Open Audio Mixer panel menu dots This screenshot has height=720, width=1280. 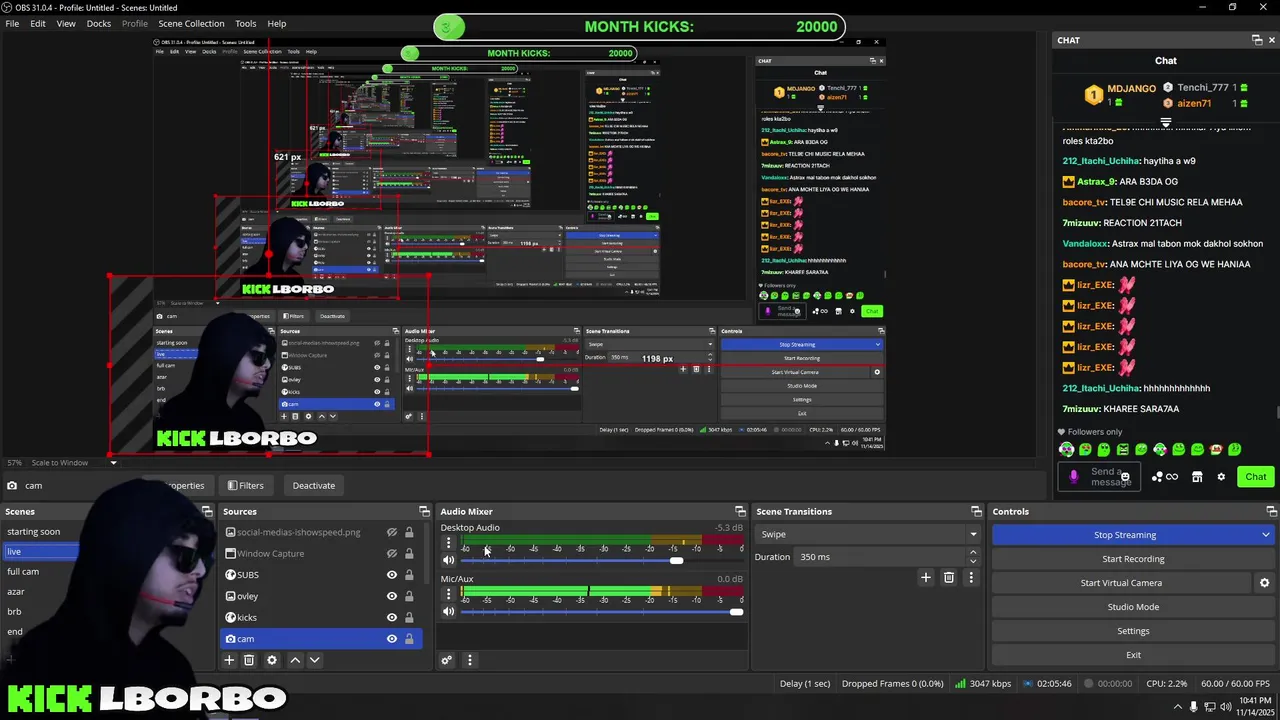coord(469,660)
